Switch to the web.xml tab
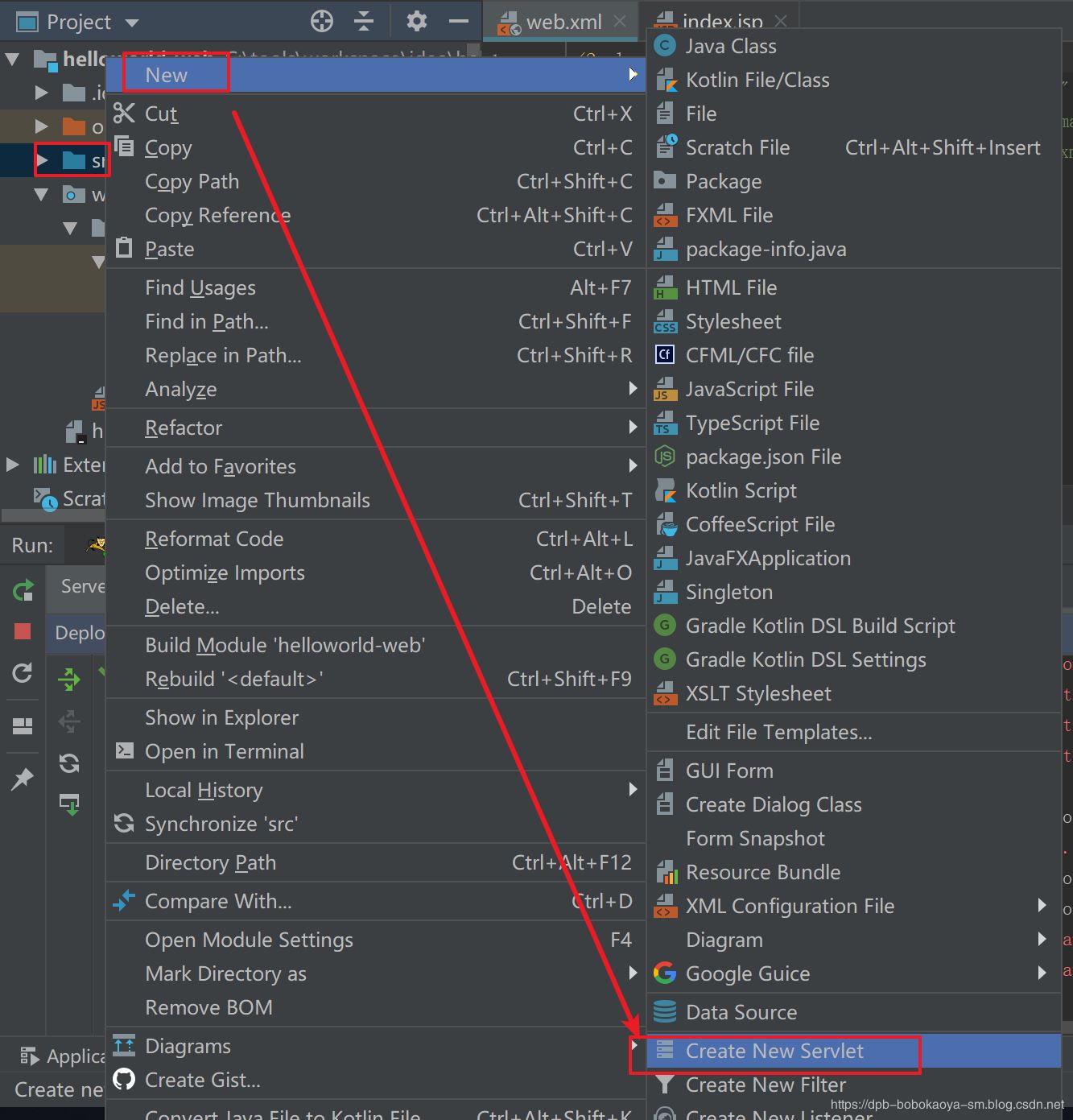Screen dimensions: 1073x1120 [x=563, y=22]
